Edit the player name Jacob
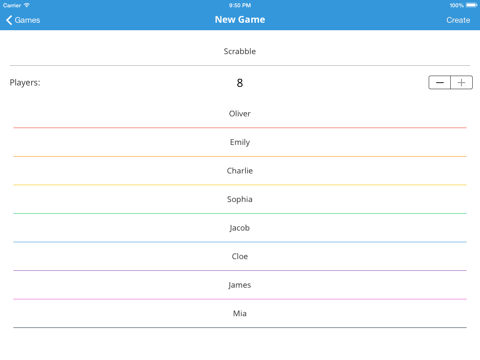480x360 pixels. pos(240,228)
